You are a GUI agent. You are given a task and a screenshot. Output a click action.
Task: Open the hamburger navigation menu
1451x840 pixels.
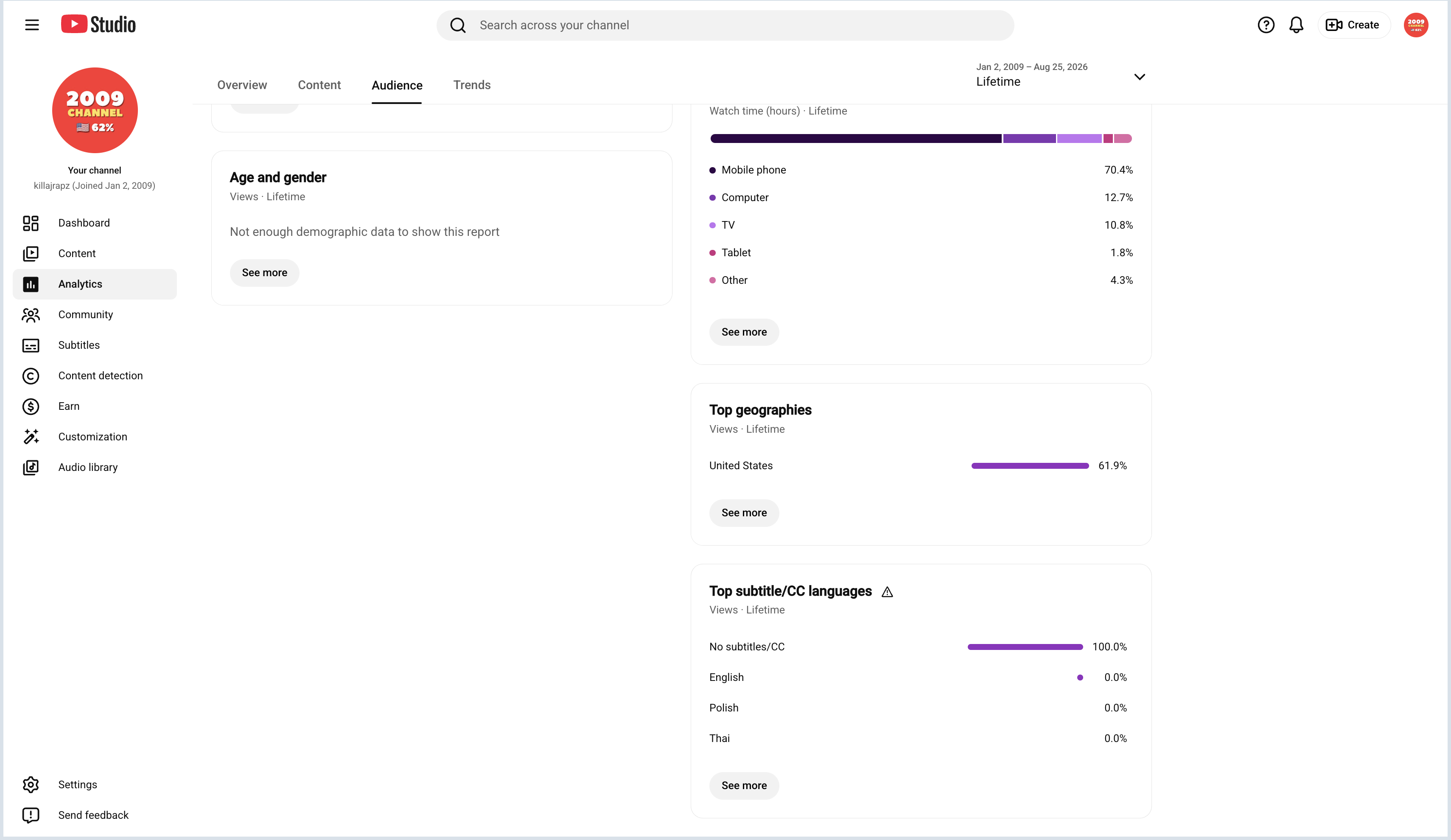coord(32,25)
